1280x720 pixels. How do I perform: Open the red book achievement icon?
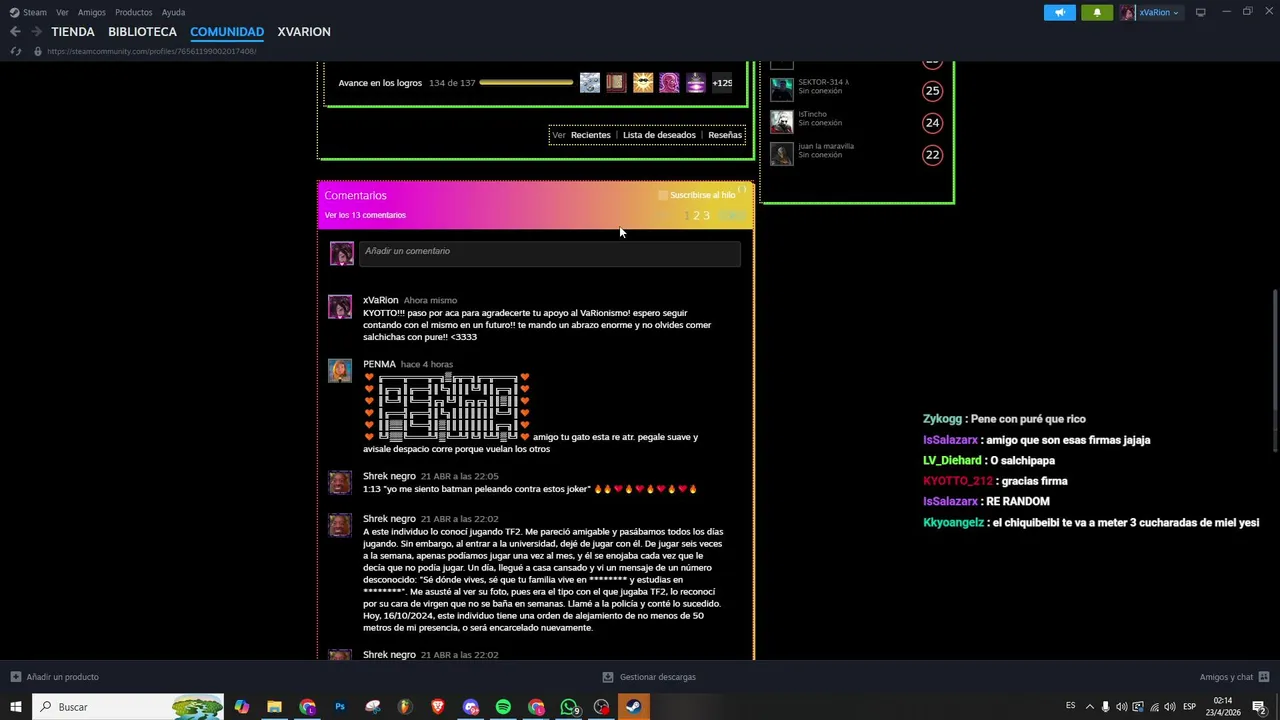(616, 83)
